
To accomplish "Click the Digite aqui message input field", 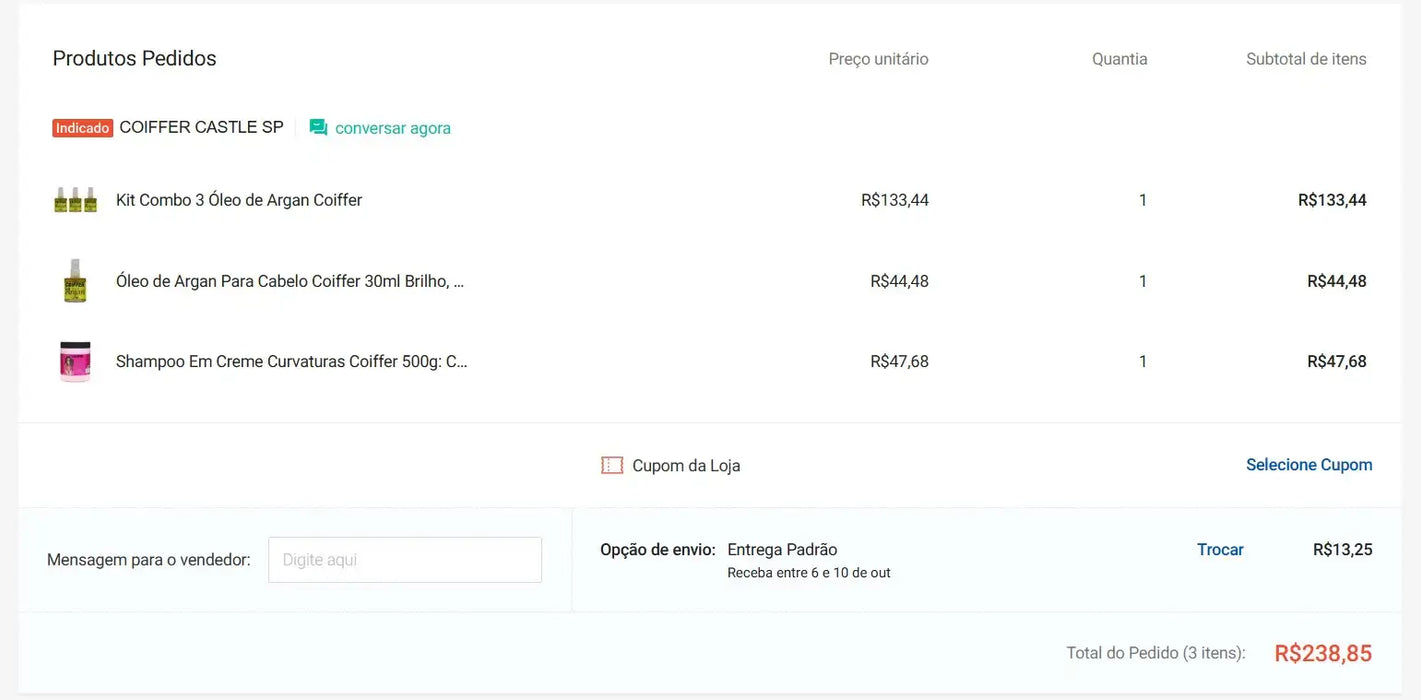I will point(404,559).
